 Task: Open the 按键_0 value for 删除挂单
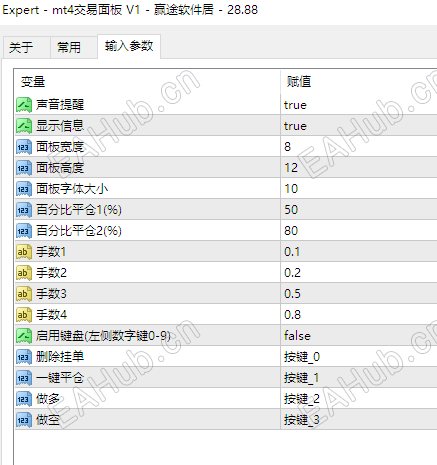302,357
